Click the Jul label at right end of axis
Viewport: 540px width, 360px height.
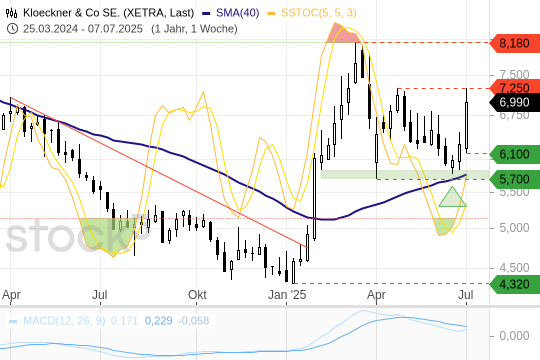coord(466,295)
